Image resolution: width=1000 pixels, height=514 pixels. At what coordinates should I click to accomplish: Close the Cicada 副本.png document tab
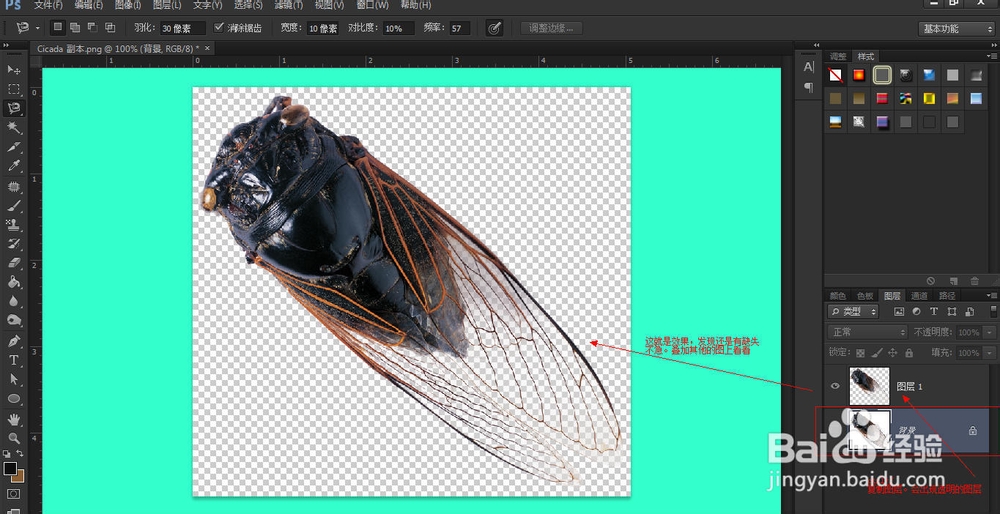(x=207, y=48)
